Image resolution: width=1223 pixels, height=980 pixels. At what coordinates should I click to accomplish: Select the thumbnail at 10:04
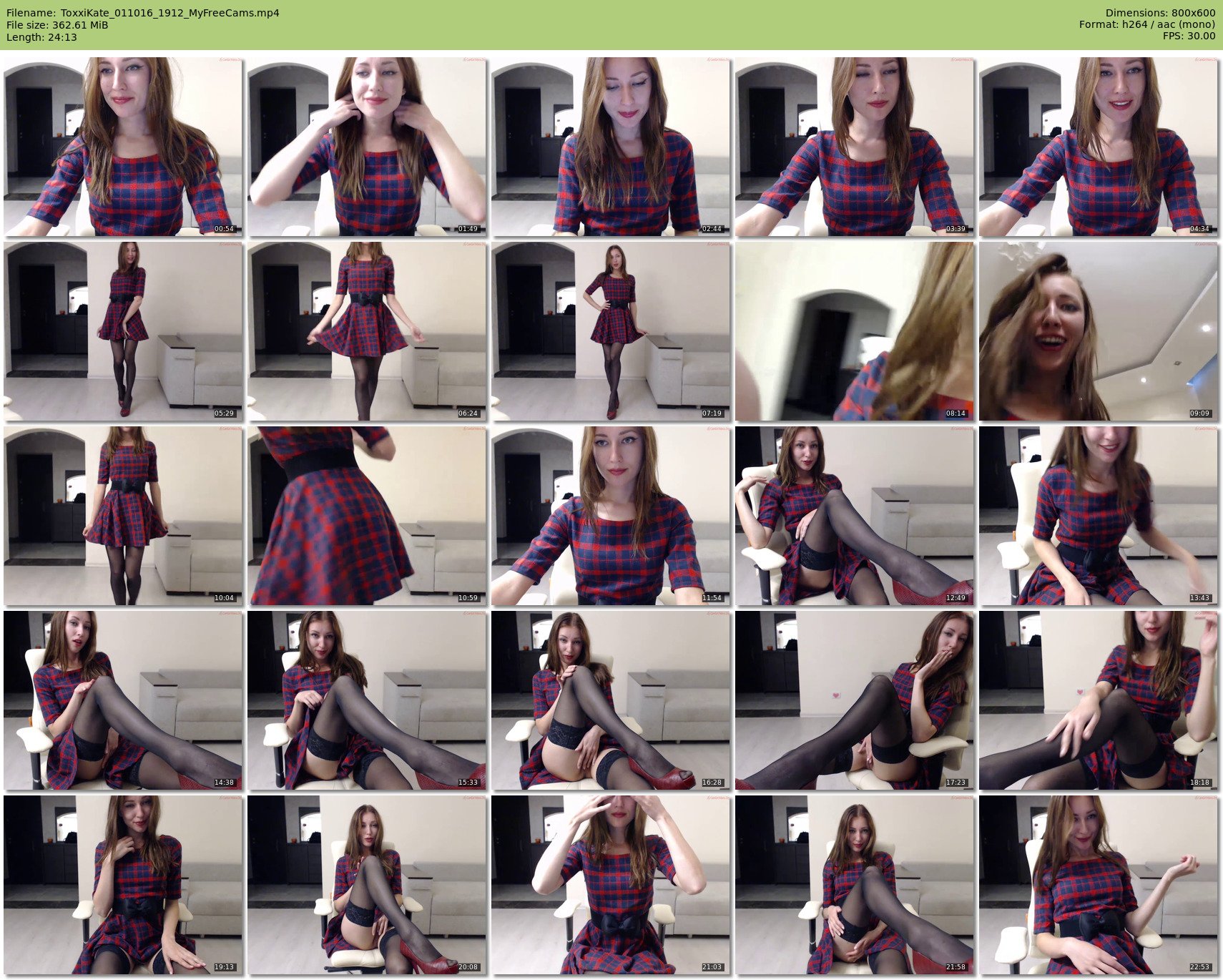point(123,516)
